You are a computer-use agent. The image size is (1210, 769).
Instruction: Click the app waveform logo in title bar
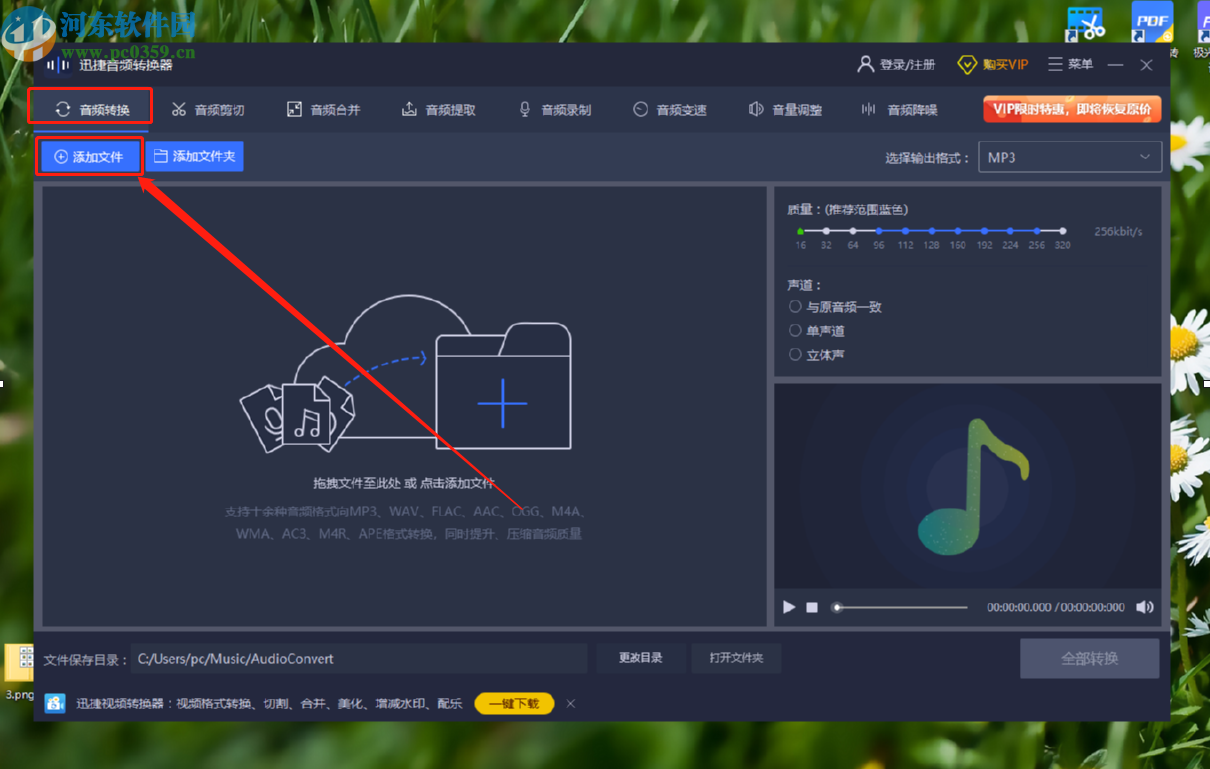pos(58,65)
